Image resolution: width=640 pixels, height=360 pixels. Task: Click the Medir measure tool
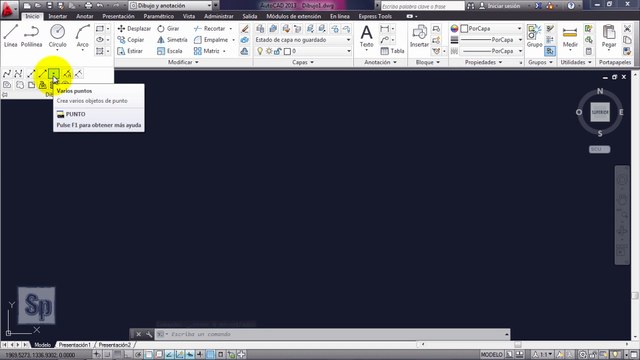pos(570,36)
